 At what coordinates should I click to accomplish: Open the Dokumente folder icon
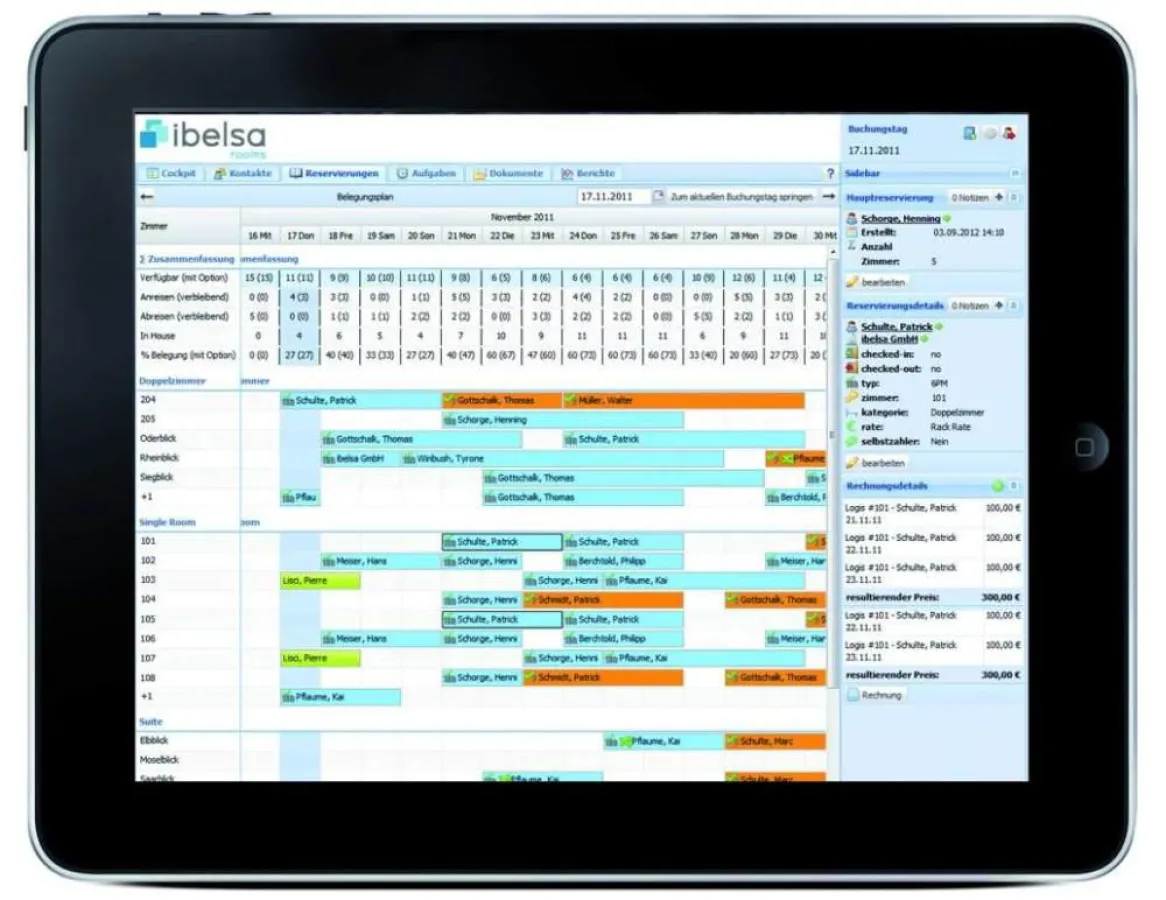tap(480, 173)
